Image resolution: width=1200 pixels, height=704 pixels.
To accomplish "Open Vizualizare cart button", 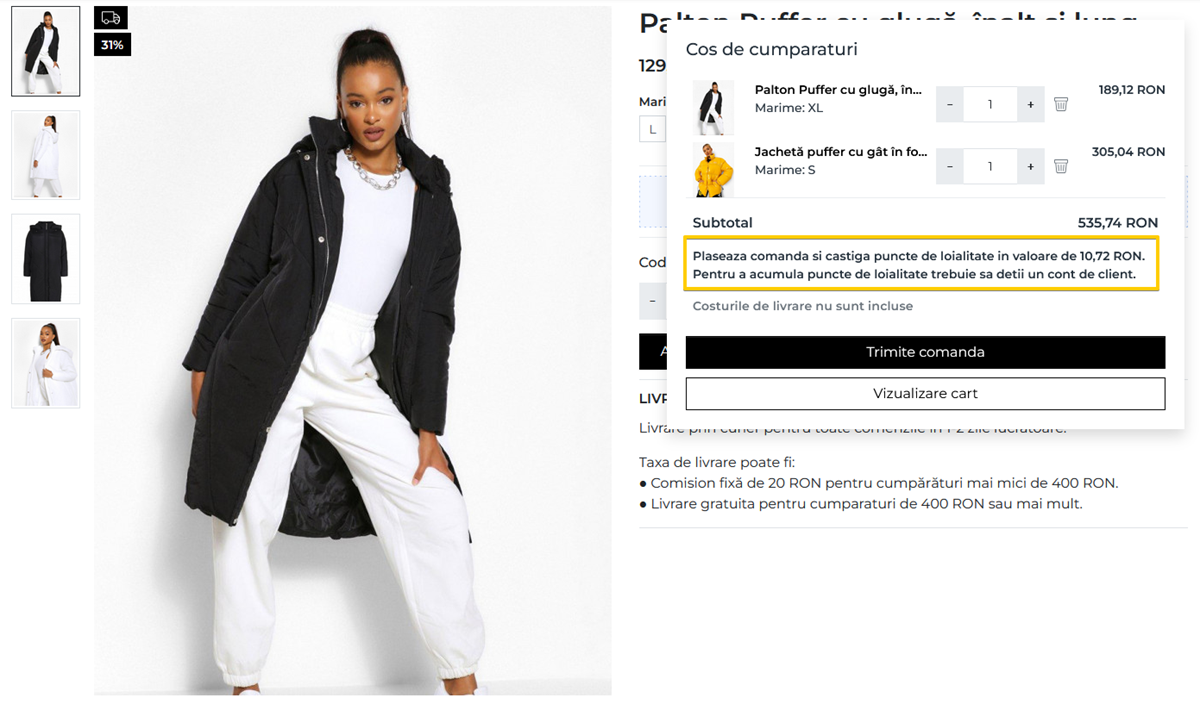I will [925, 393].
